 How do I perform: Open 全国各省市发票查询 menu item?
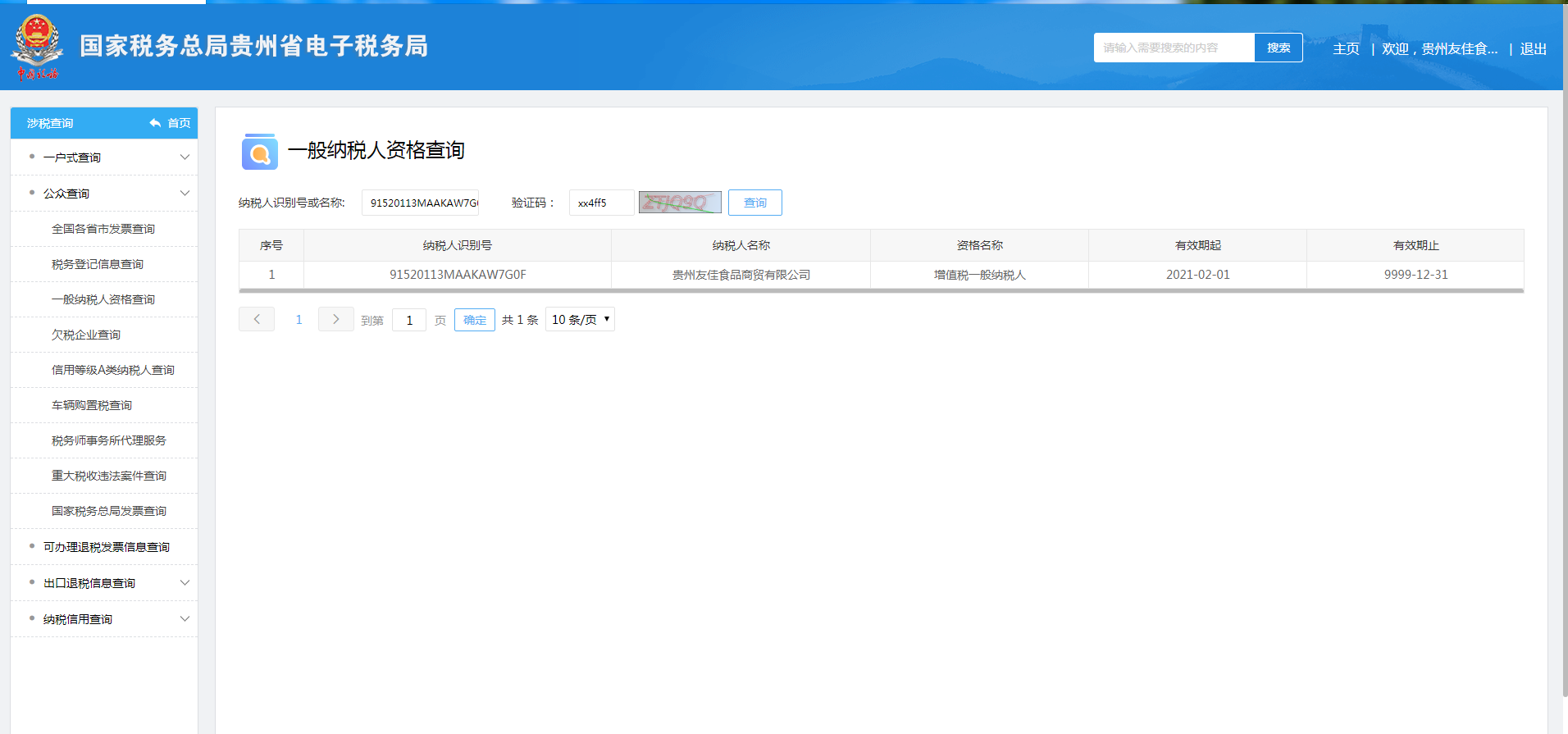103,229
